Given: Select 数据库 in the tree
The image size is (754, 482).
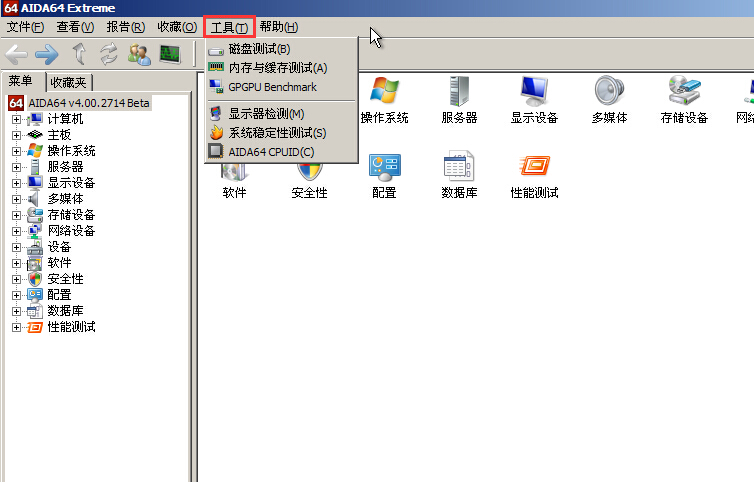Looking at the screenshot, I should tap(65, 311).
